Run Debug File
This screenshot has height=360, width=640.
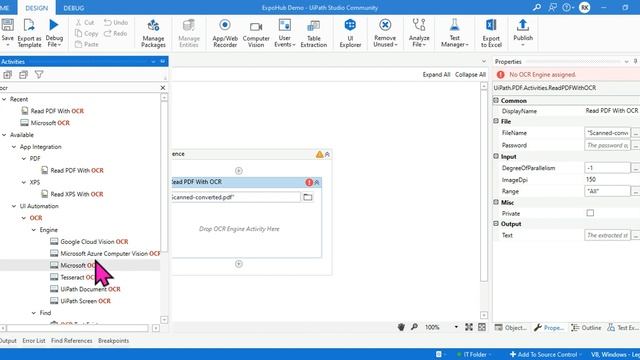[x=54, y=33]
